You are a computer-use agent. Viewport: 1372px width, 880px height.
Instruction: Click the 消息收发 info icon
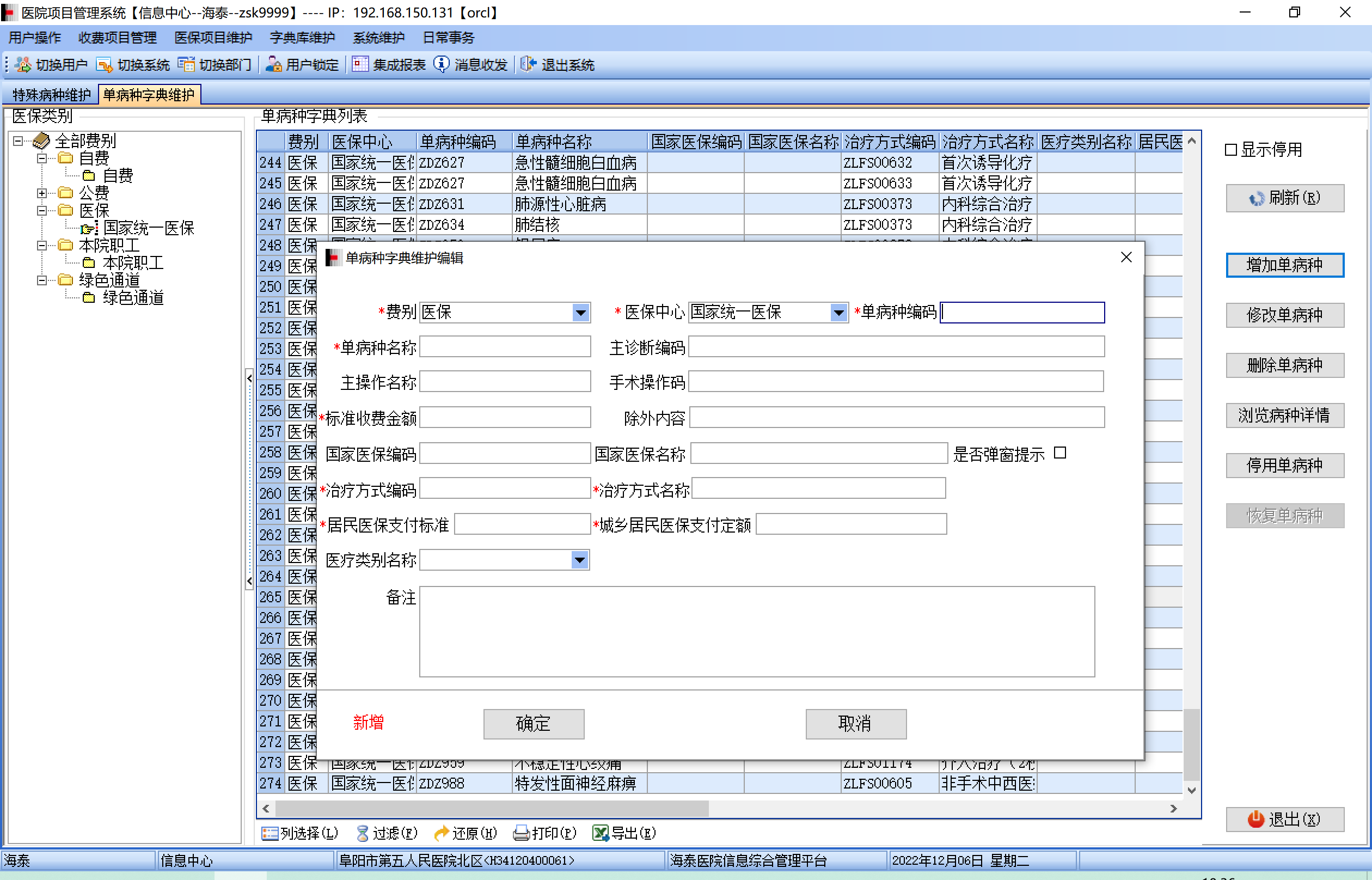pos(442,65)
